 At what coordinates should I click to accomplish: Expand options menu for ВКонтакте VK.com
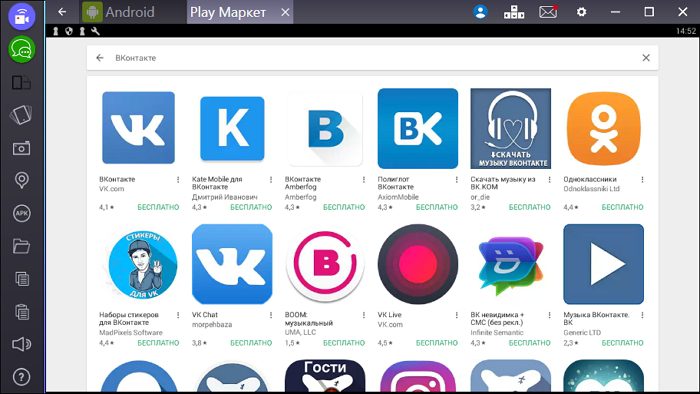[x=178, y=180]
